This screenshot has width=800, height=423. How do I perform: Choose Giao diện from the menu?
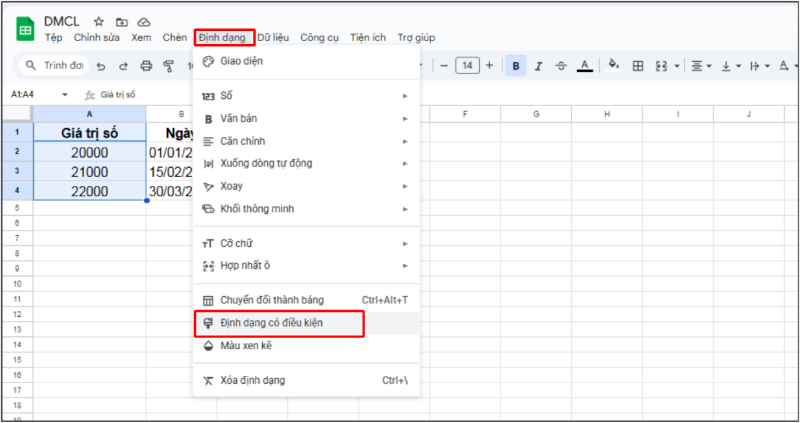coord(306,61)
